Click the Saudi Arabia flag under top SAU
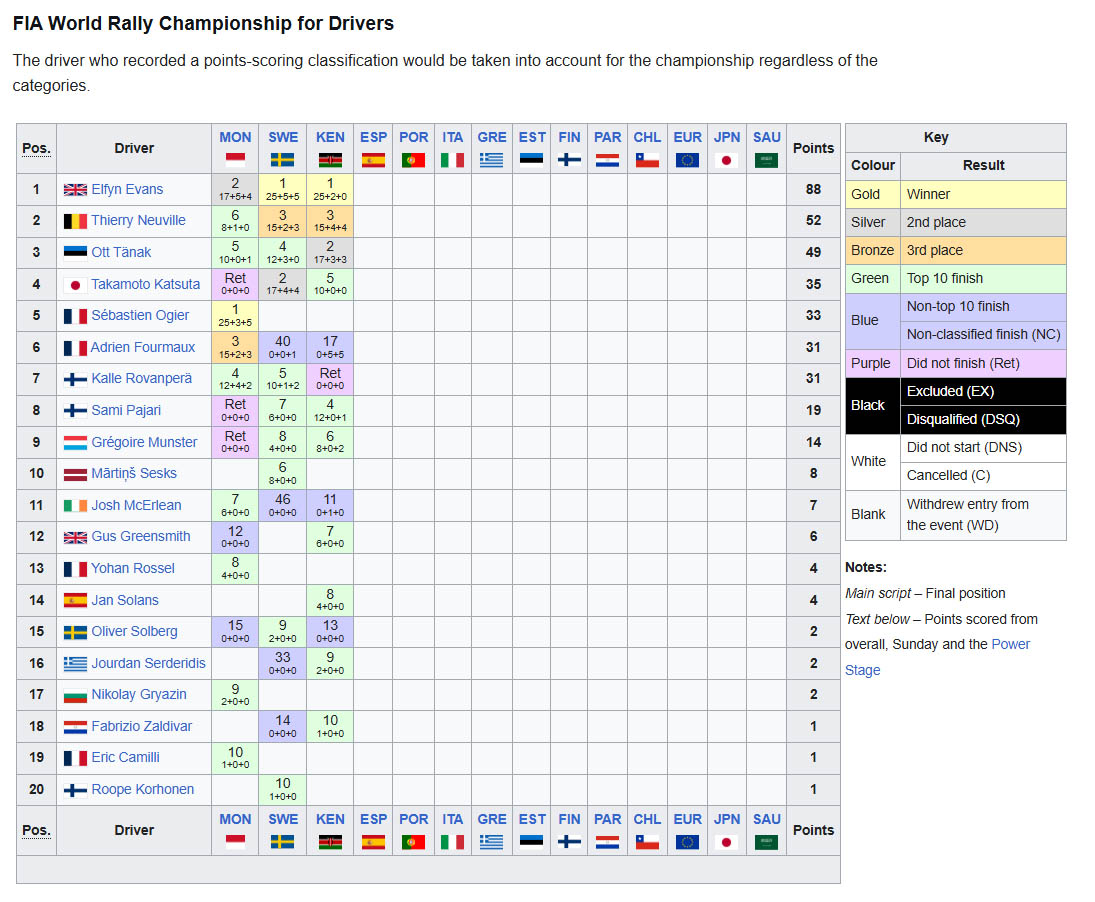The image size is (1095, 902). tap(766, 160)
